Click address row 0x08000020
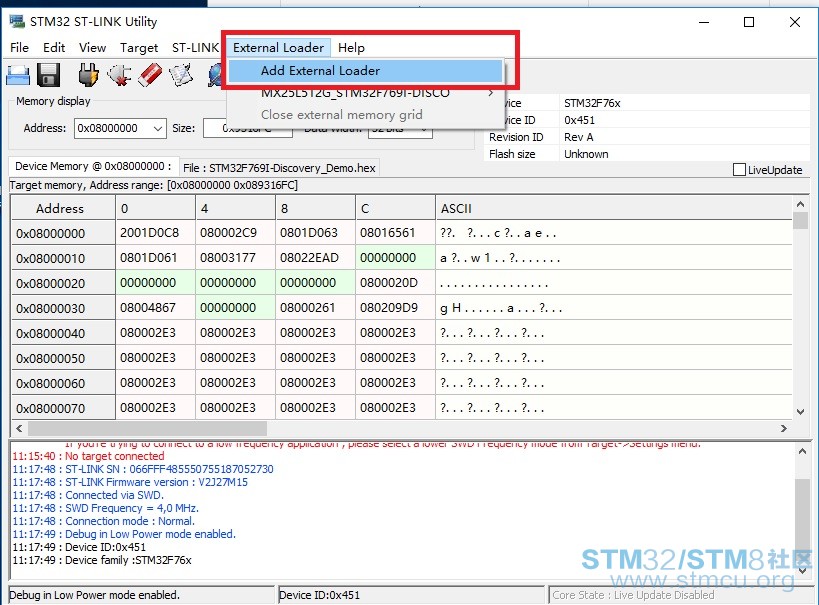819x605 pixels. (x=63, y=283)
